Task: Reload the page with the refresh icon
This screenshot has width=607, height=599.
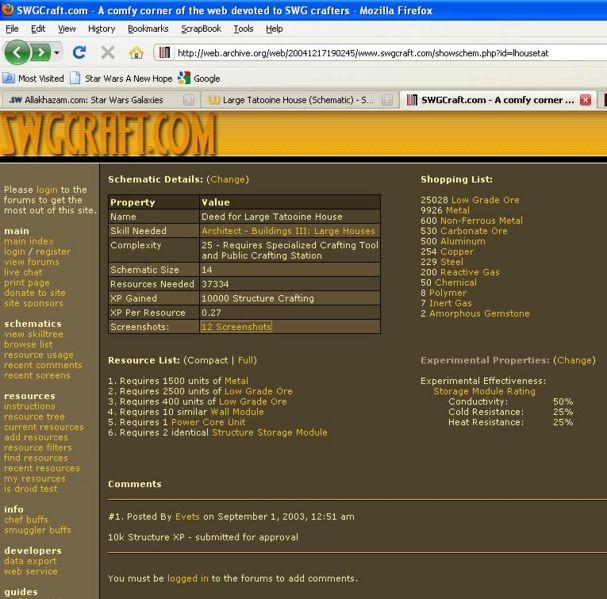Action: 80,52
